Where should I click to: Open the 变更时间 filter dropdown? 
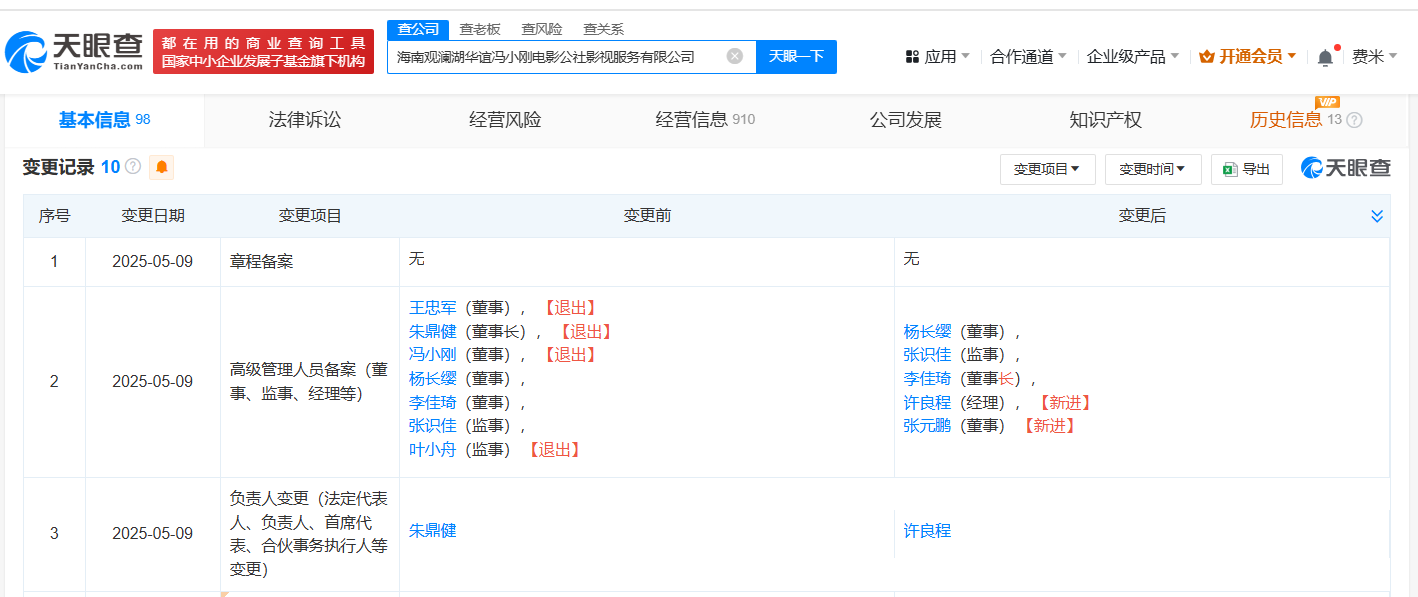tap(1152, 170)
